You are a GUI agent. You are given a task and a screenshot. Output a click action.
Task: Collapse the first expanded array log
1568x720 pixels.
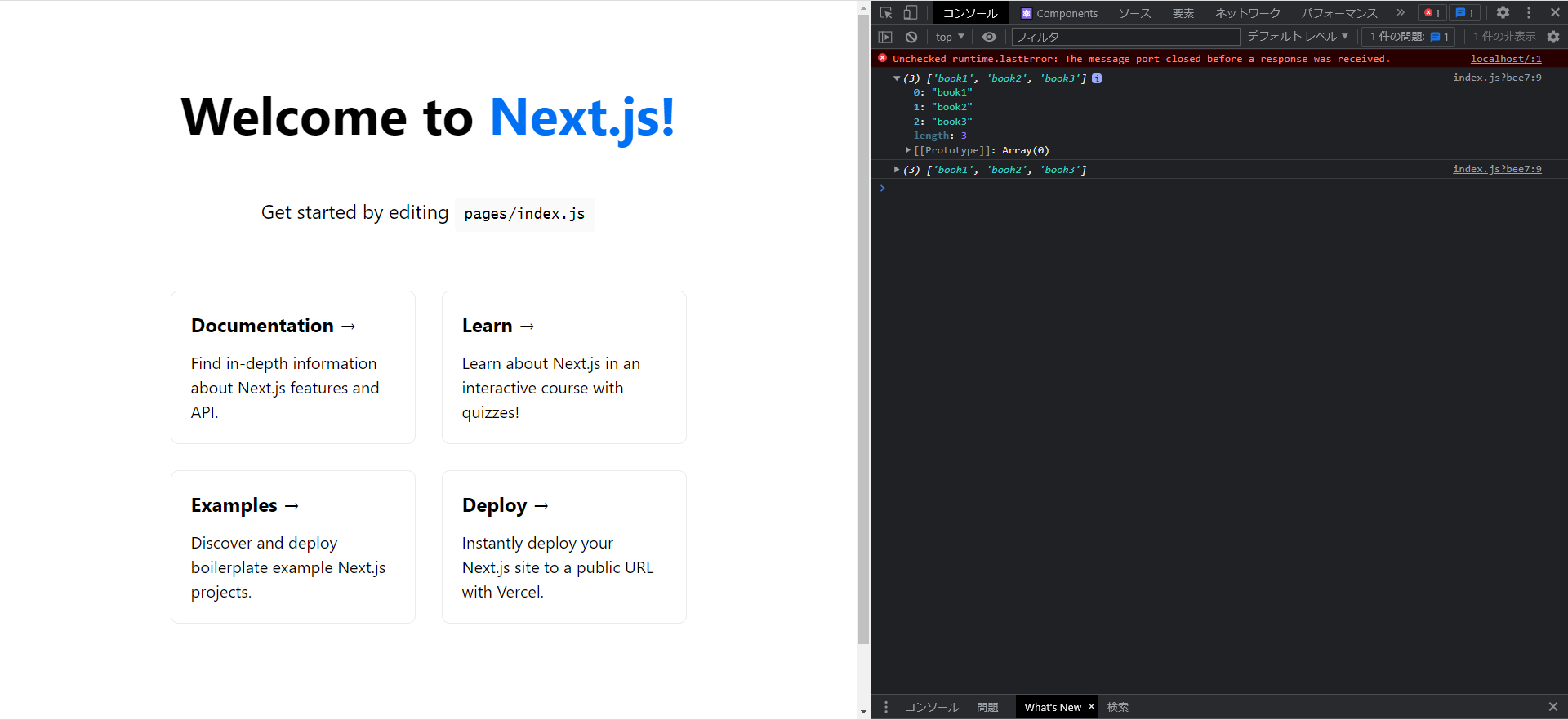tap(897, 78)
